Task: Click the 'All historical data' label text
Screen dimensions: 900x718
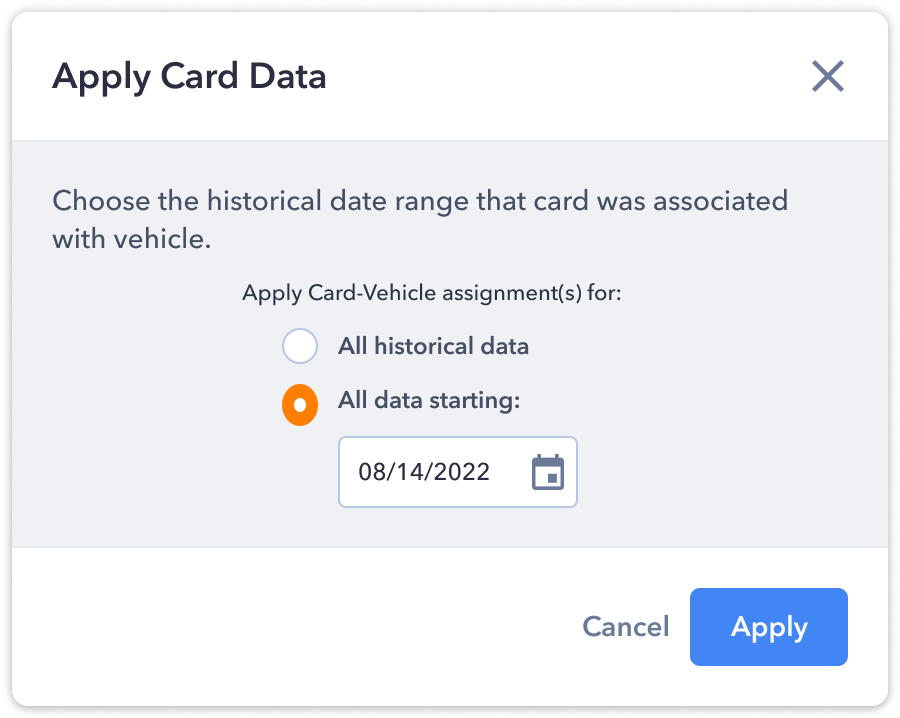Action: [x=433, y=346]
